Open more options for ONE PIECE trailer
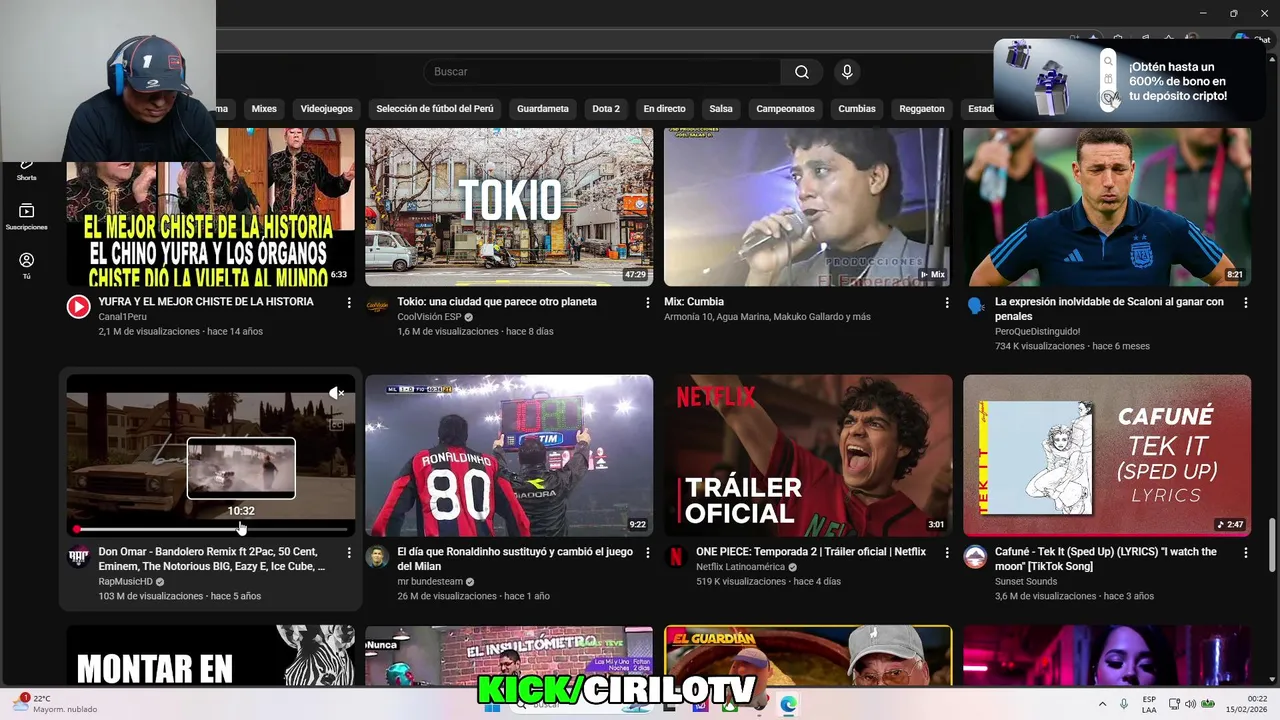 pyautogui.click(x=947, y=552)
